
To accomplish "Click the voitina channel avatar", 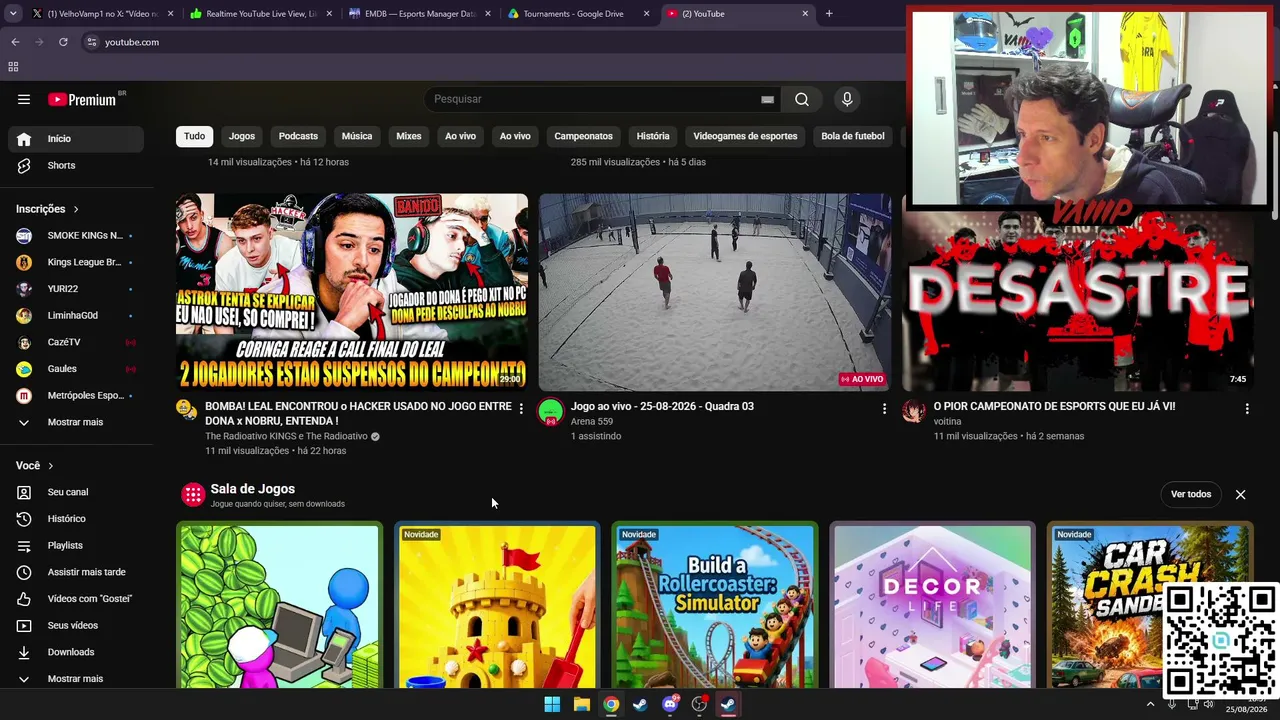I will tap(913, 411).
